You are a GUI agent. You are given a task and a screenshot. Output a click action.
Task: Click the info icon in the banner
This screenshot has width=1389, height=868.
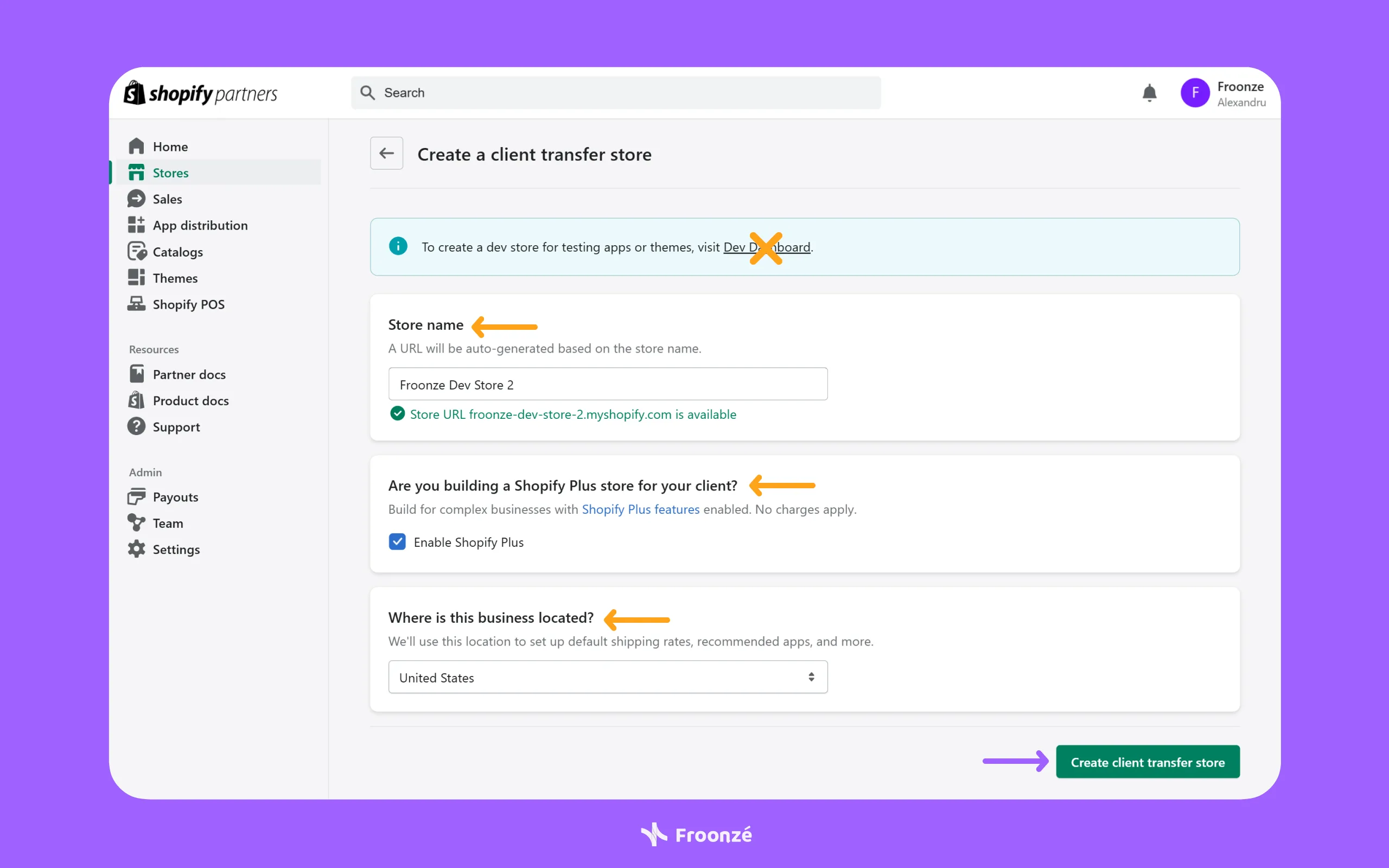[398, 246]
